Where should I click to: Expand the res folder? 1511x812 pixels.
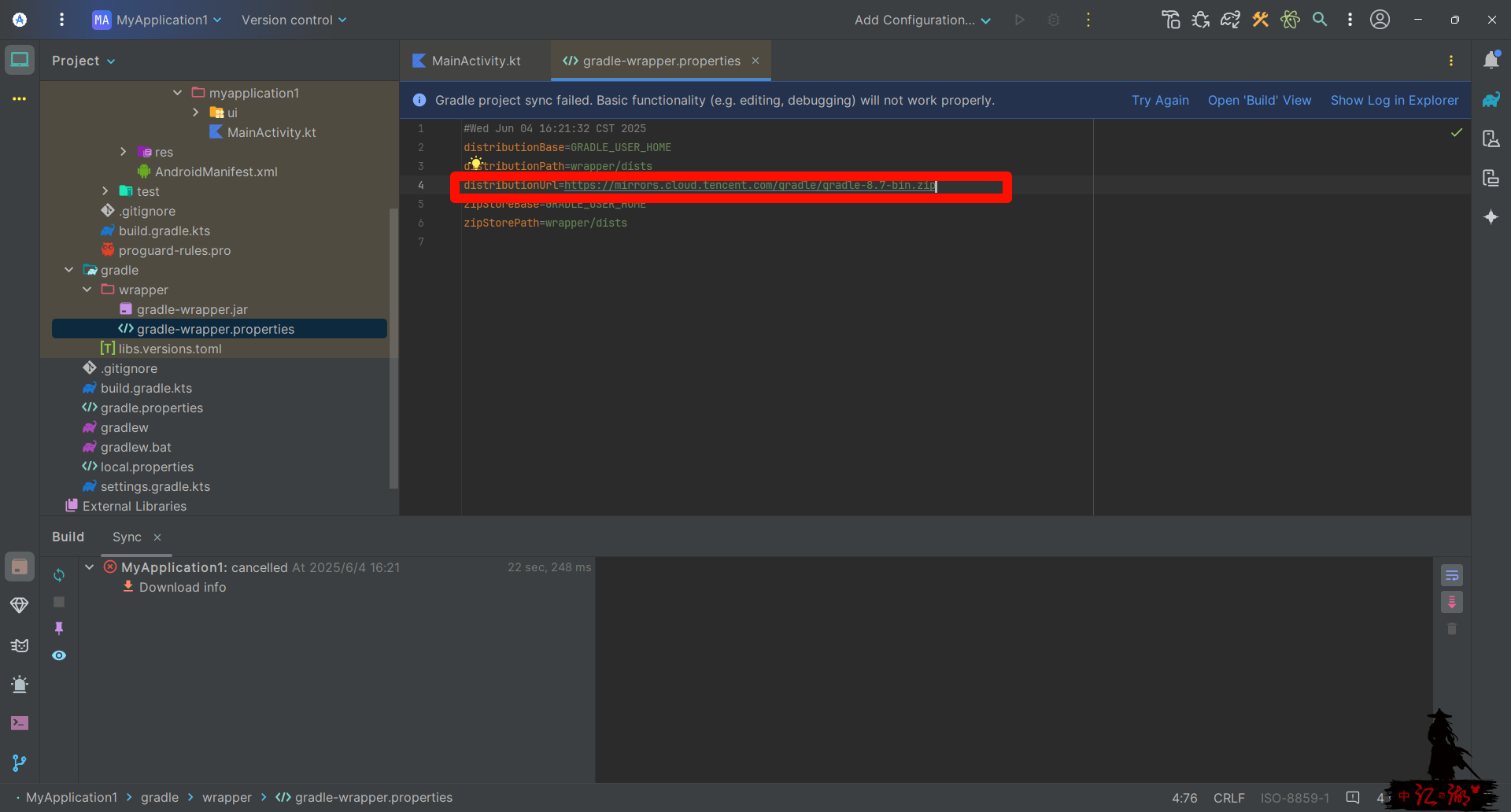tap(124, 152)
